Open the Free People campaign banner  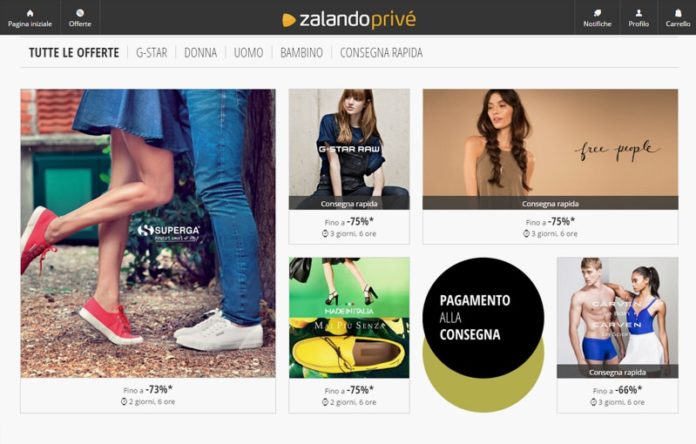550,149
